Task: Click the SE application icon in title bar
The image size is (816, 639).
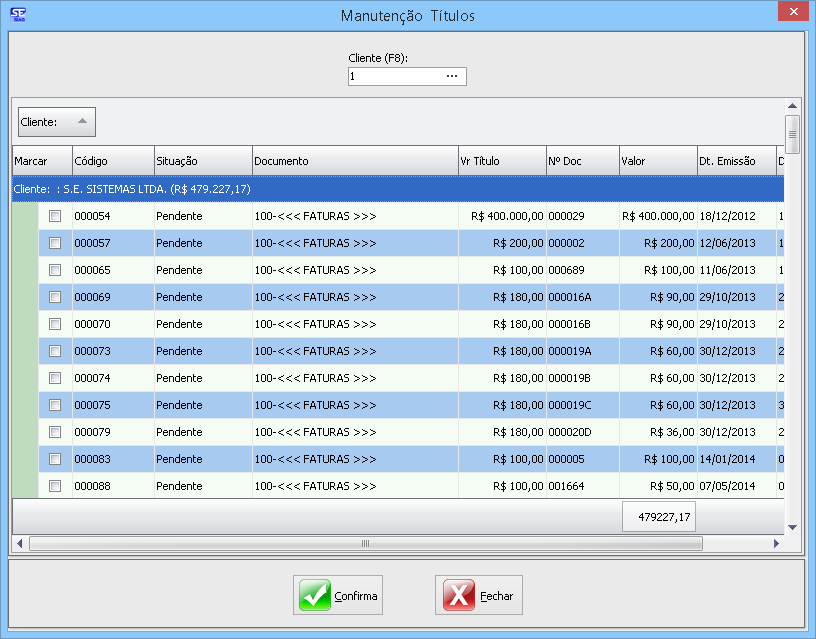Action: tap(17, 14)
